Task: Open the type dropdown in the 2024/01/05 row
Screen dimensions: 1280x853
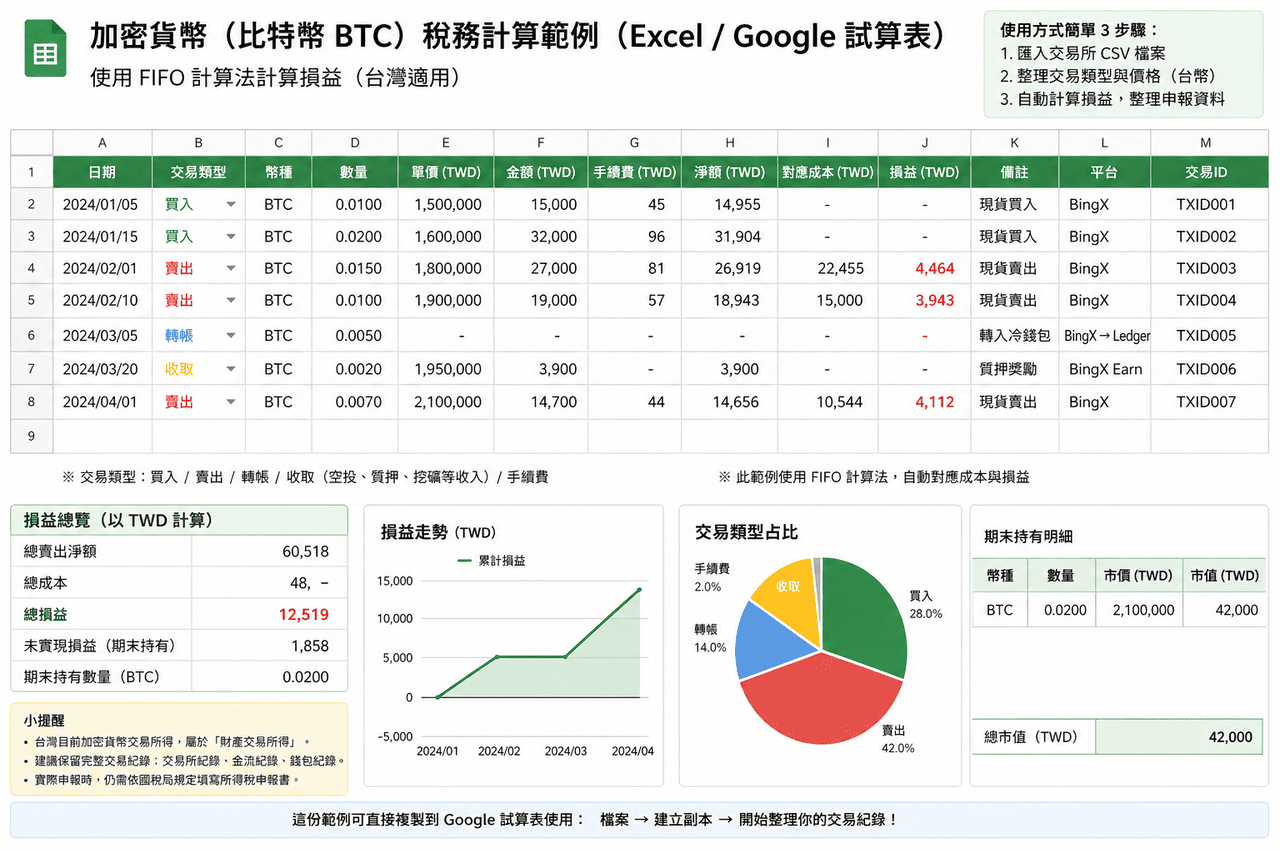Action: click(231, 205)
